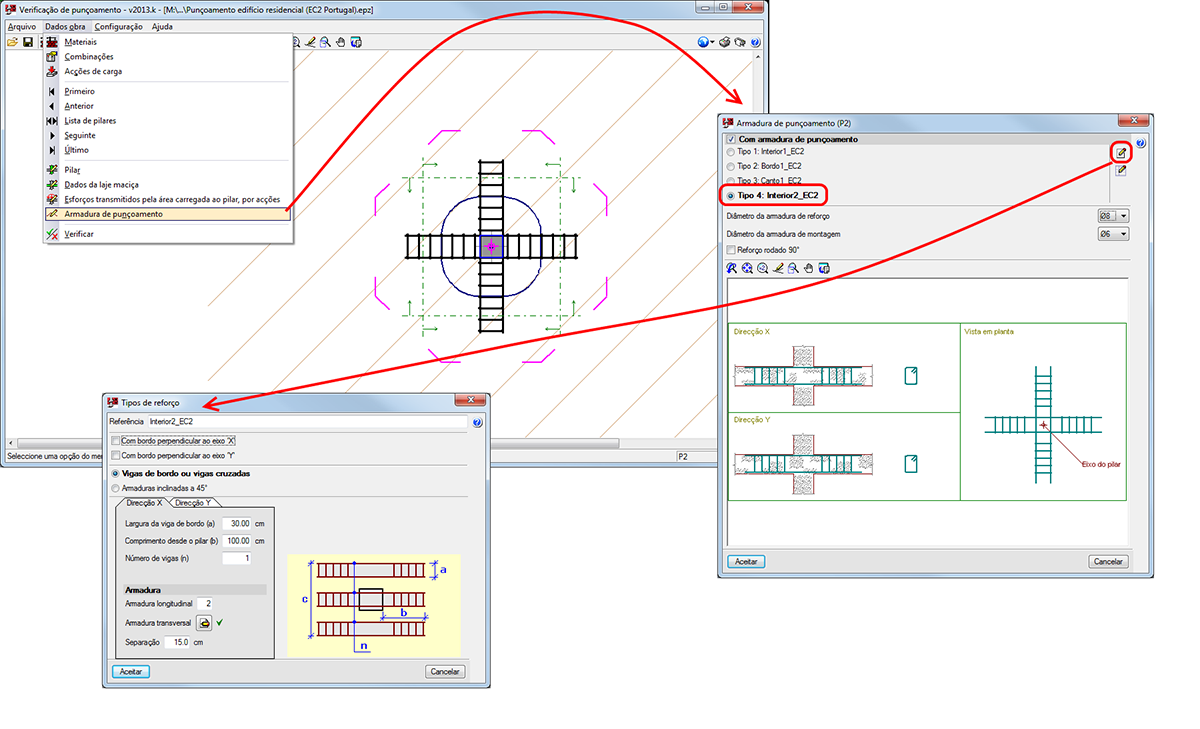Choose Acções de carga menu entry
This screenshot has width=1200, height=729.
point(168,71)
